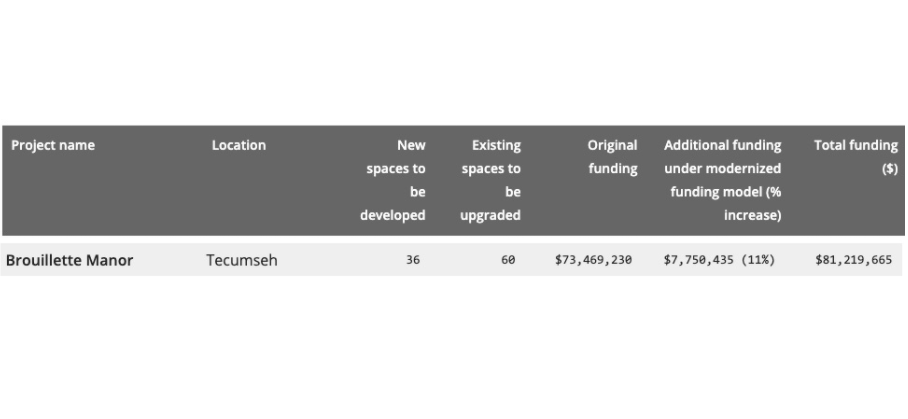Select the $81,219,665 total funding amount
The width and height of the screenshot is (908, 419).
coord(853,261)
